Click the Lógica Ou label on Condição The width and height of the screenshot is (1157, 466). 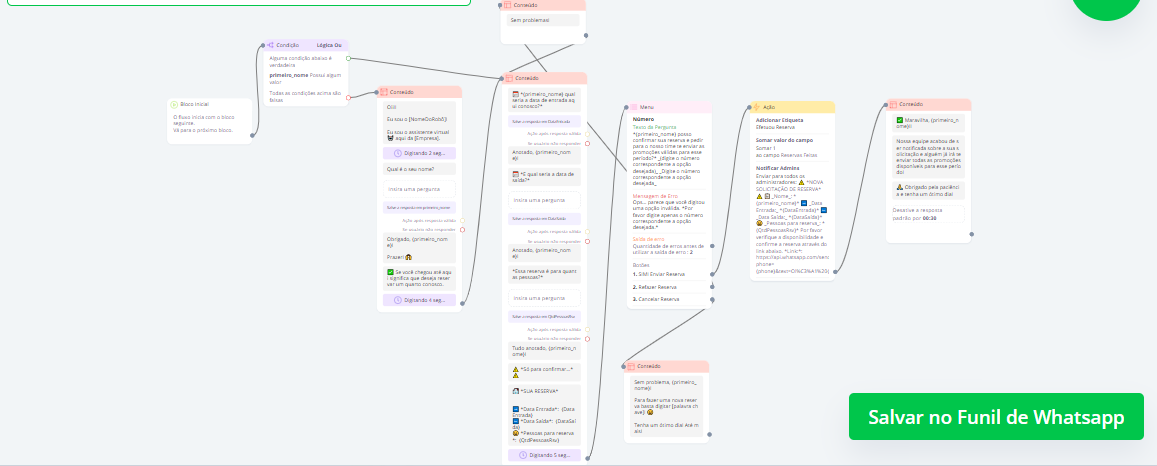click(329, 45)
